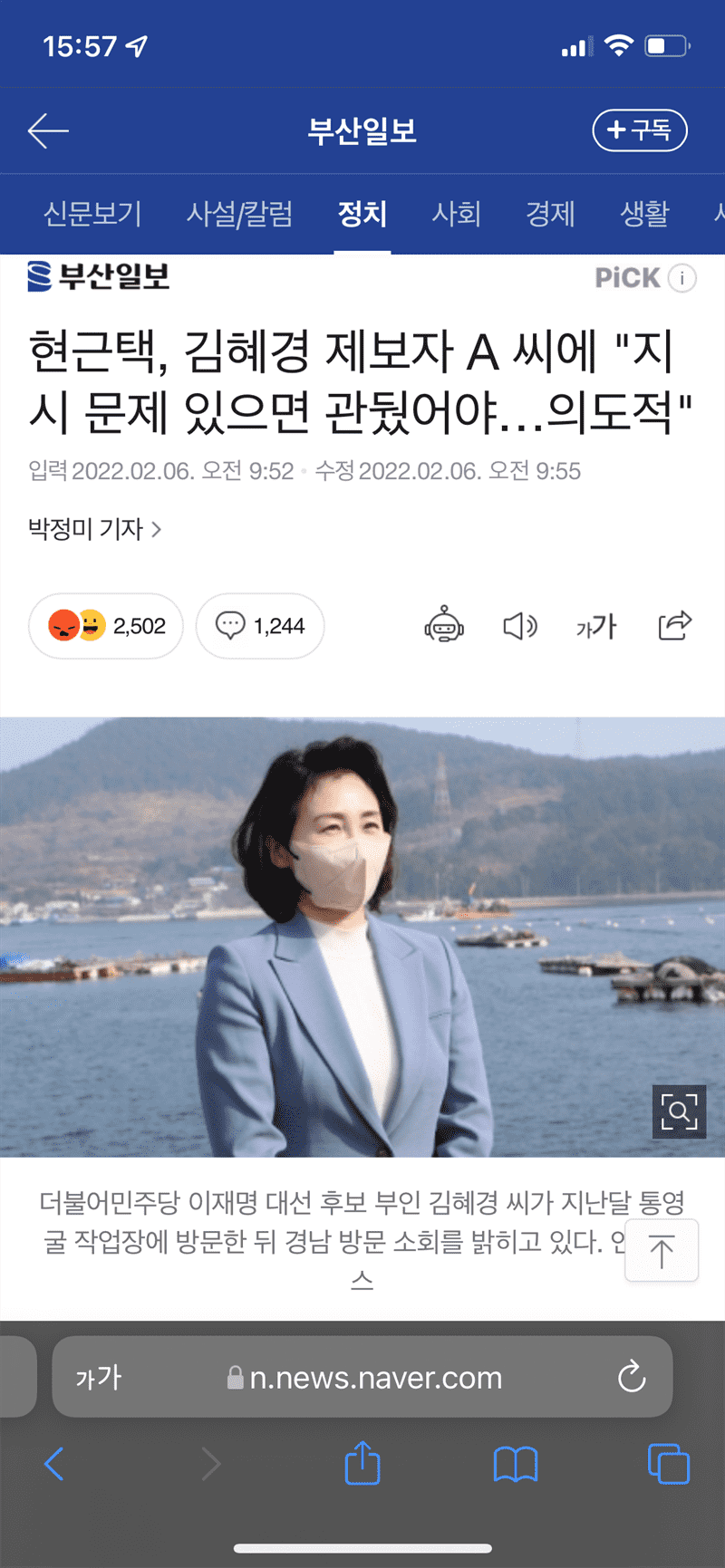Show open Safari tabs icon
The height and width of the screenshot is (1568, 725).
(669, 1464)
